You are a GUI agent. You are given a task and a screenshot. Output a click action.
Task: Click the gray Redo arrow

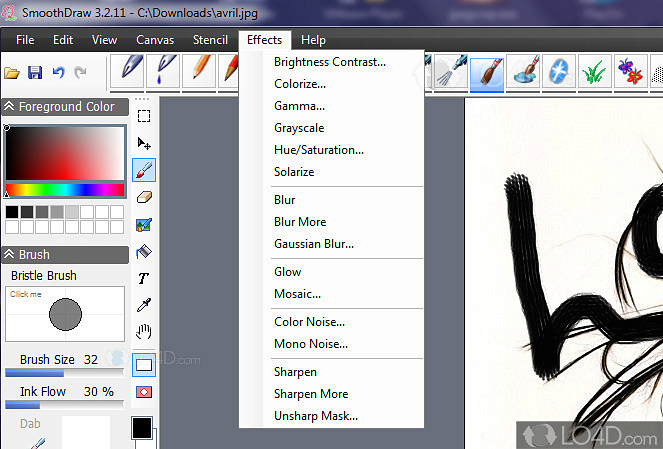pyautogui.click(x=80, y=72)
